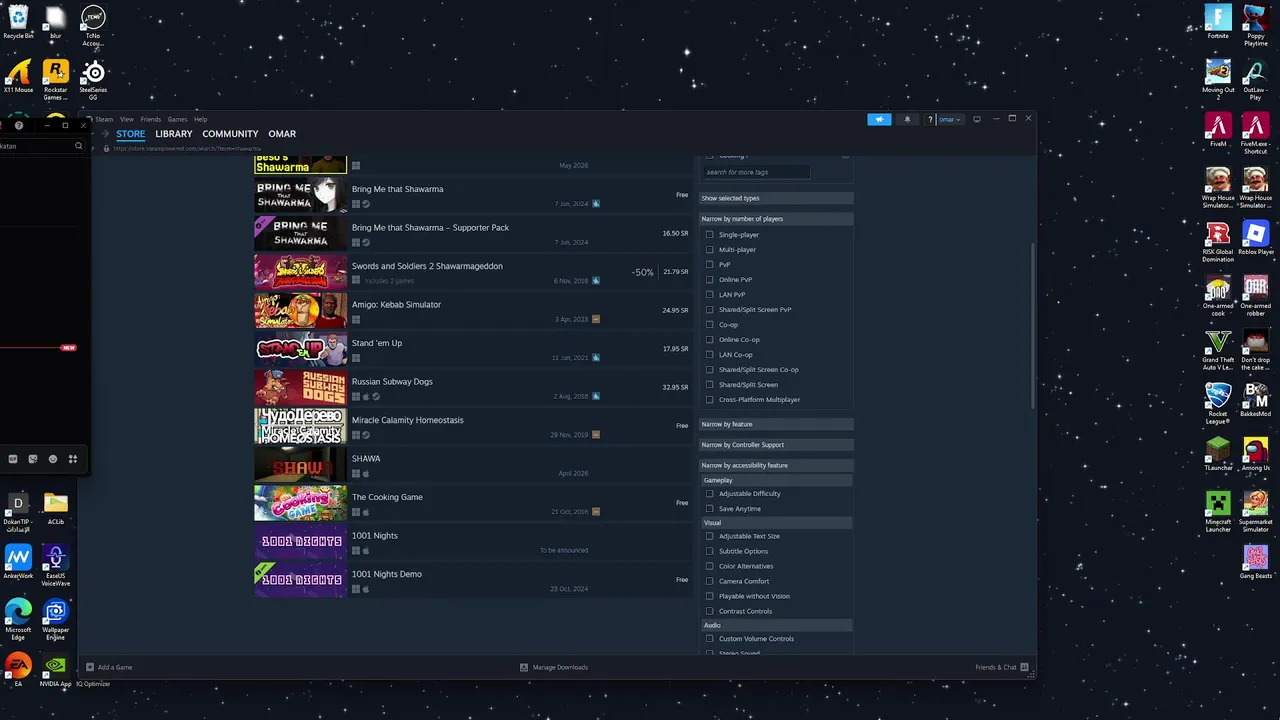The width and height of the screenshot is (1280, 720).
Task: Go to the LIBRARY tab
Action: click(174, 134)
